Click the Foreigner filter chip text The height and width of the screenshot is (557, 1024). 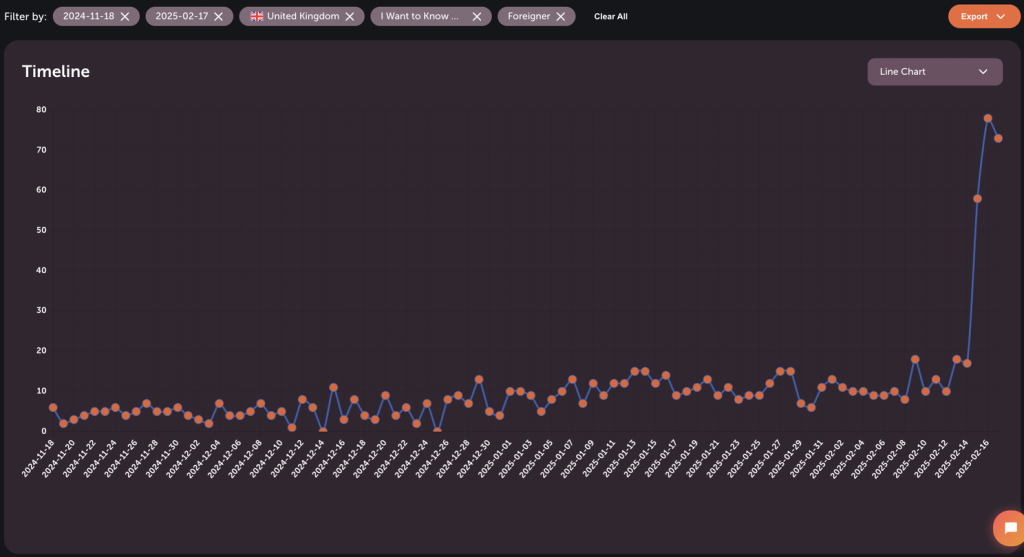point(529,16)
